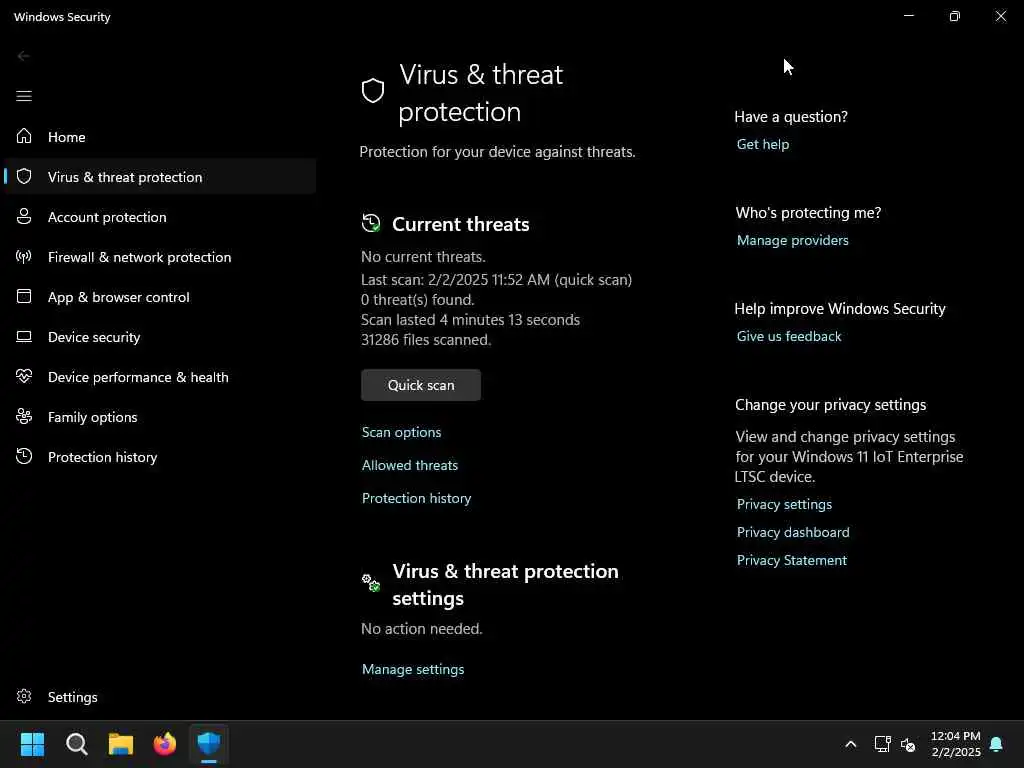Open File Explorer from the taskbar

point(121,744)
